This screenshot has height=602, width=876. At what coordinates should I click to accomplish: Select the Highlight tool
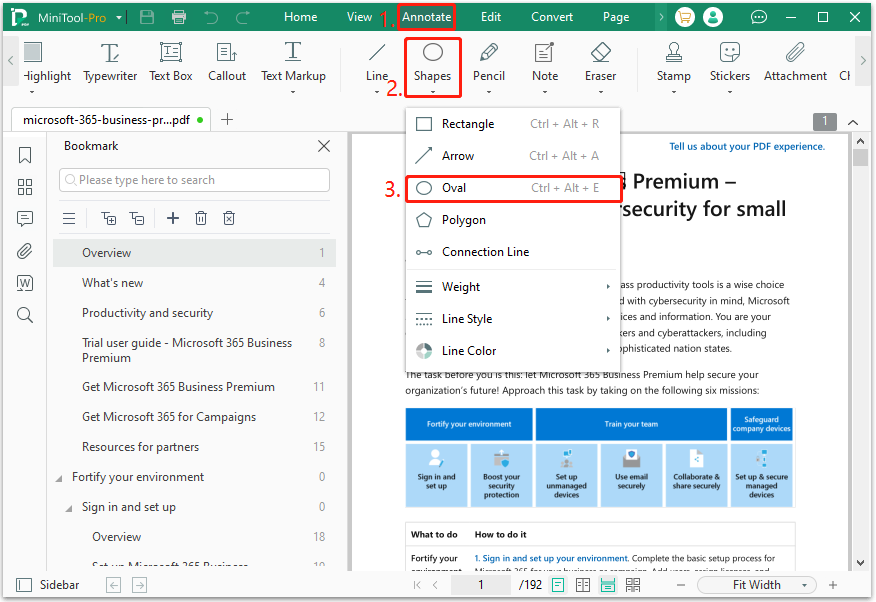point(47,64)
